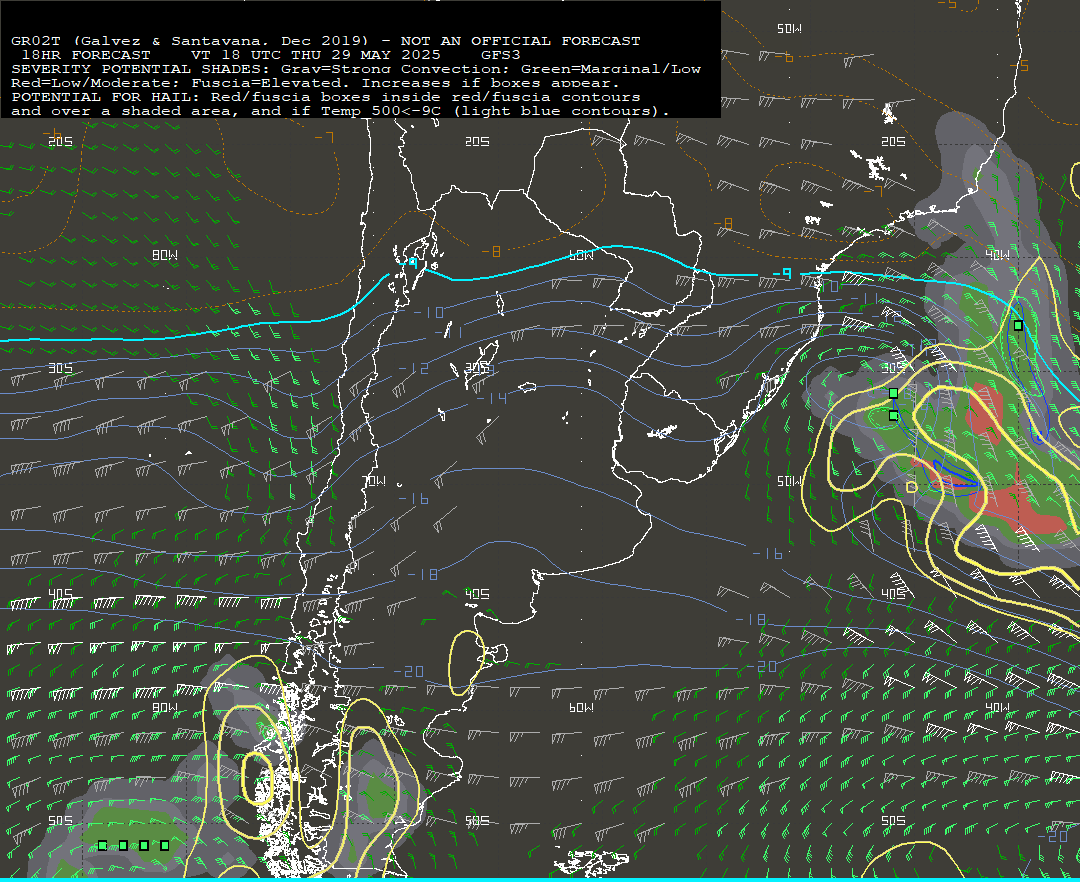Select the 'GFS3' model label
Image resolution: width=1080 pixels, height=882 pixels.
[500, 55]
